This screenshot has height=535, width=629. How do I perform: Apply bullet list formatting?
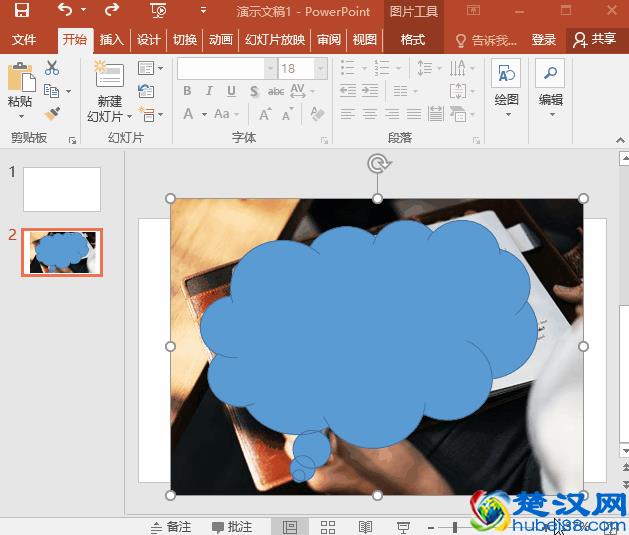point(347,68)
